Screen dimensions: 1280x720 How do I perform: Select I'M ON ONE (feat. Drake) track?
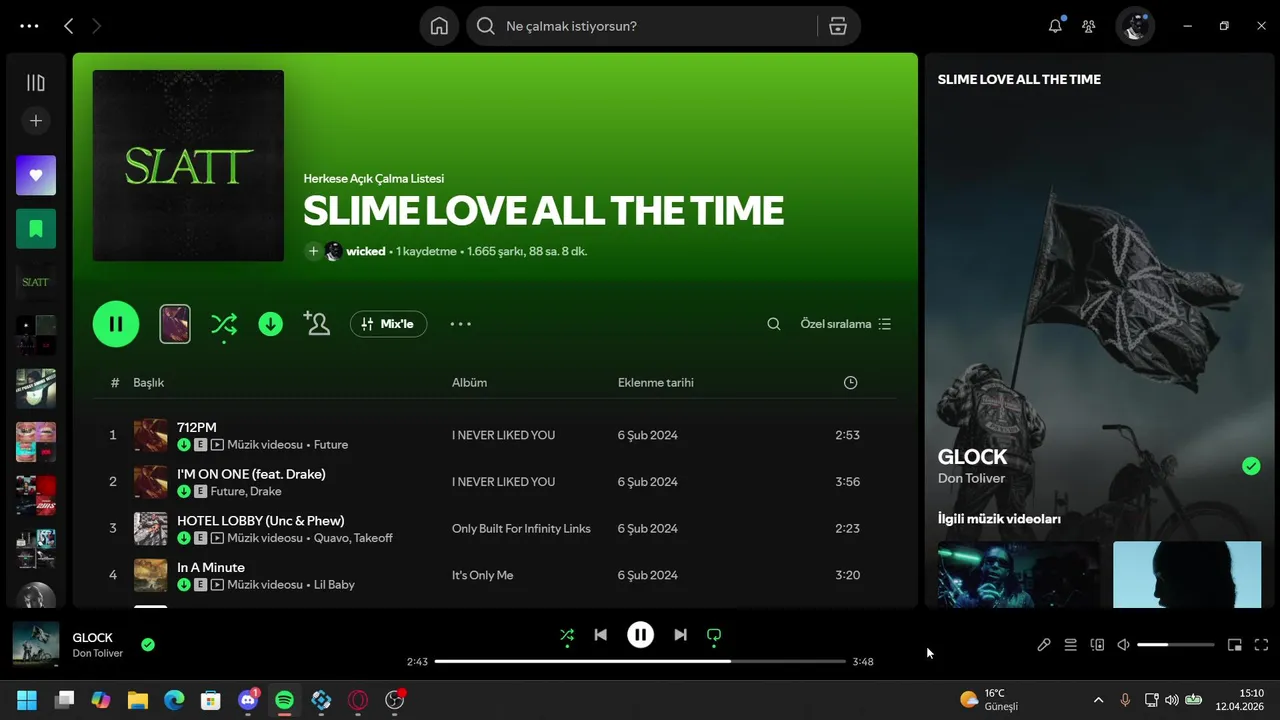[x=251, y=474]
